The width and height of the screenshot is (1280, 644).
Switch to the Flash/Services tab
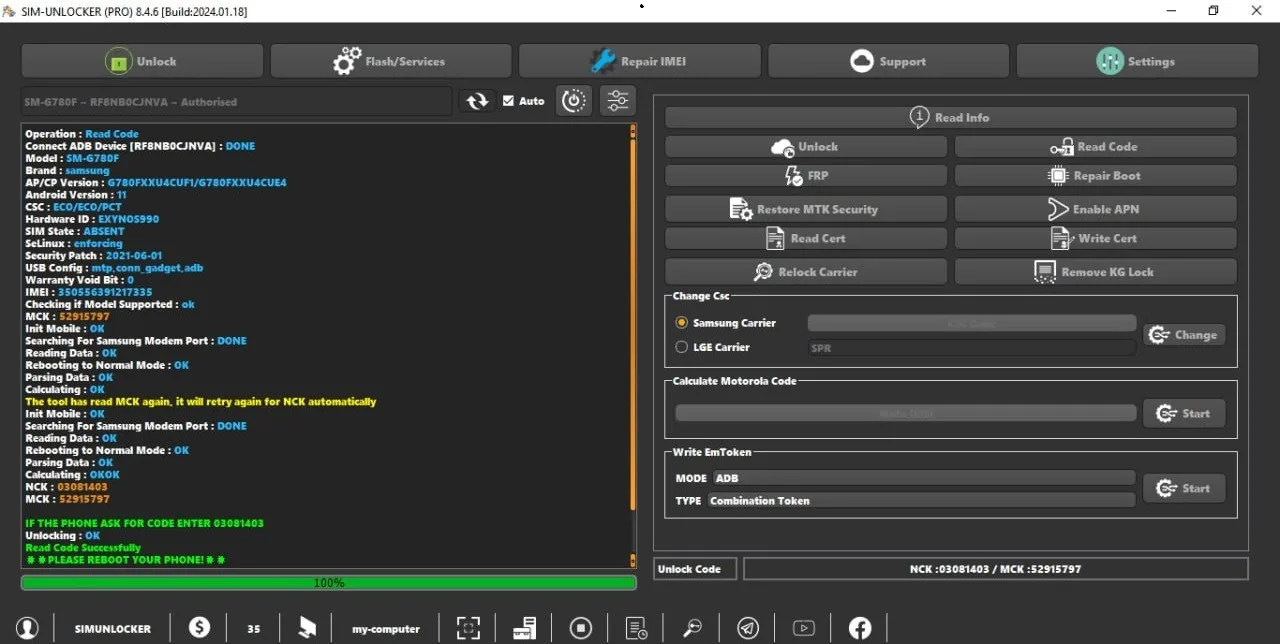pyautogui.click(x=391, y=61)
